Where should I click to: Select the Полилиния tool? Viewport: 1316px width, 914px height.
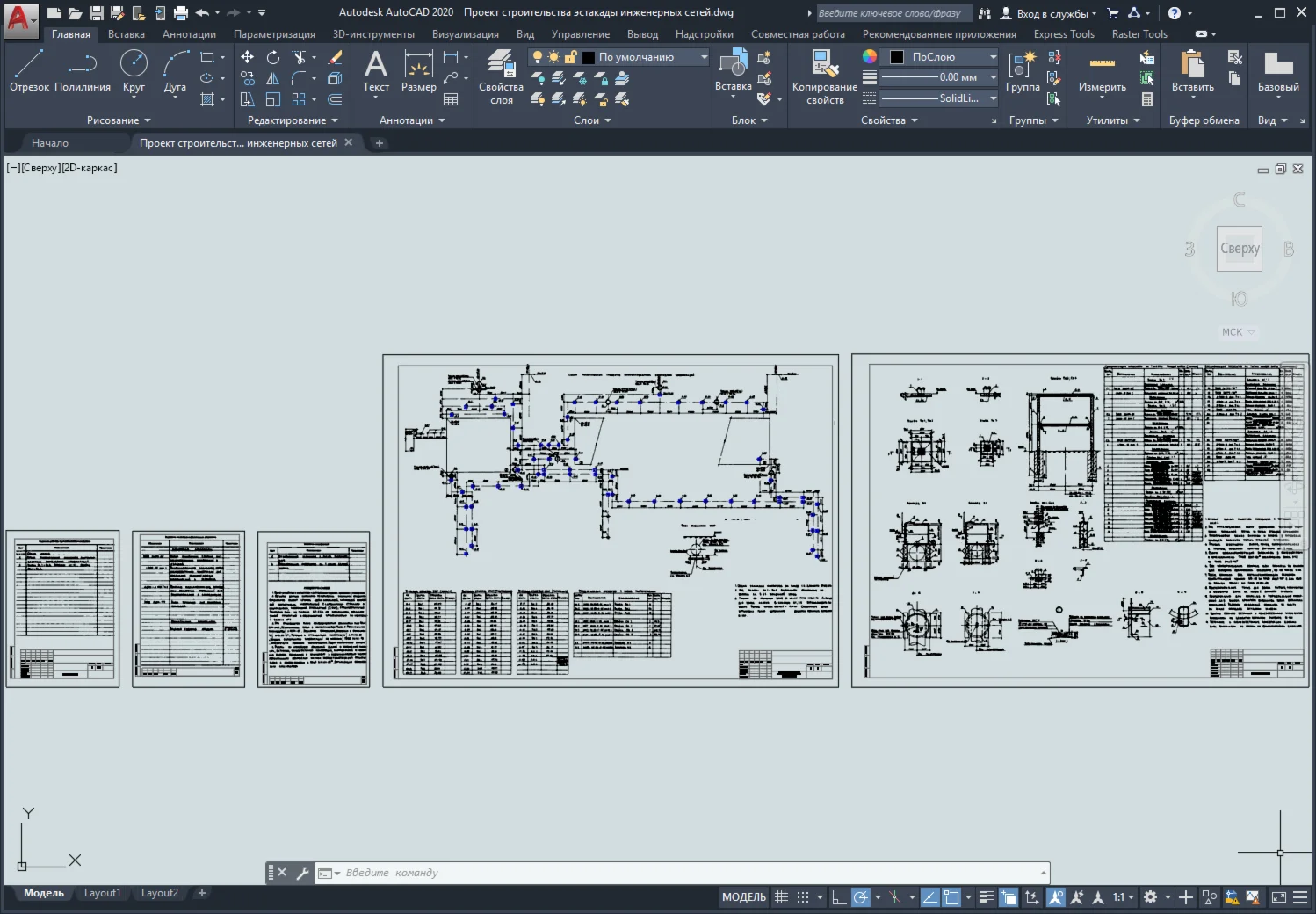click(83, 70)
